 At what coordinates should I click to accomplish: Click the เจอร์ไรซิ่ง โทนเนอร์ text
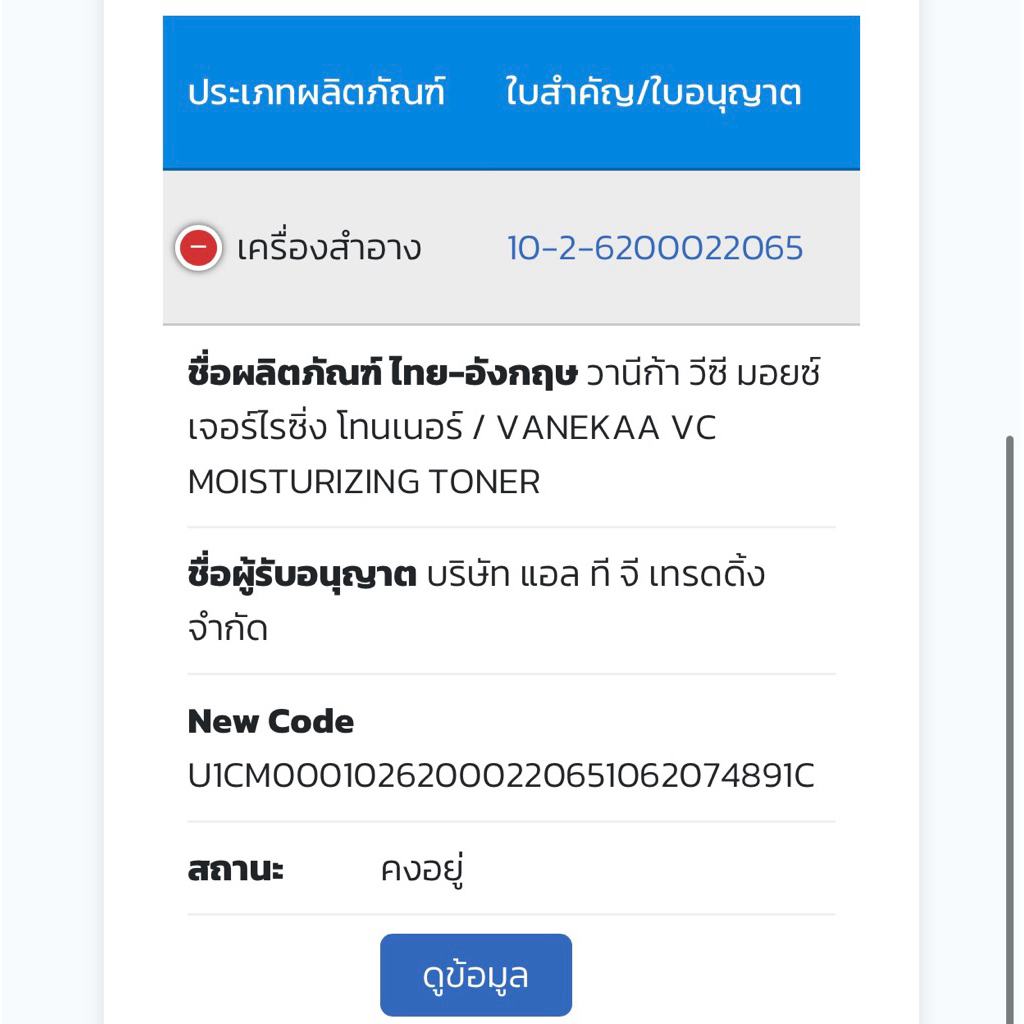coord(325,428)
